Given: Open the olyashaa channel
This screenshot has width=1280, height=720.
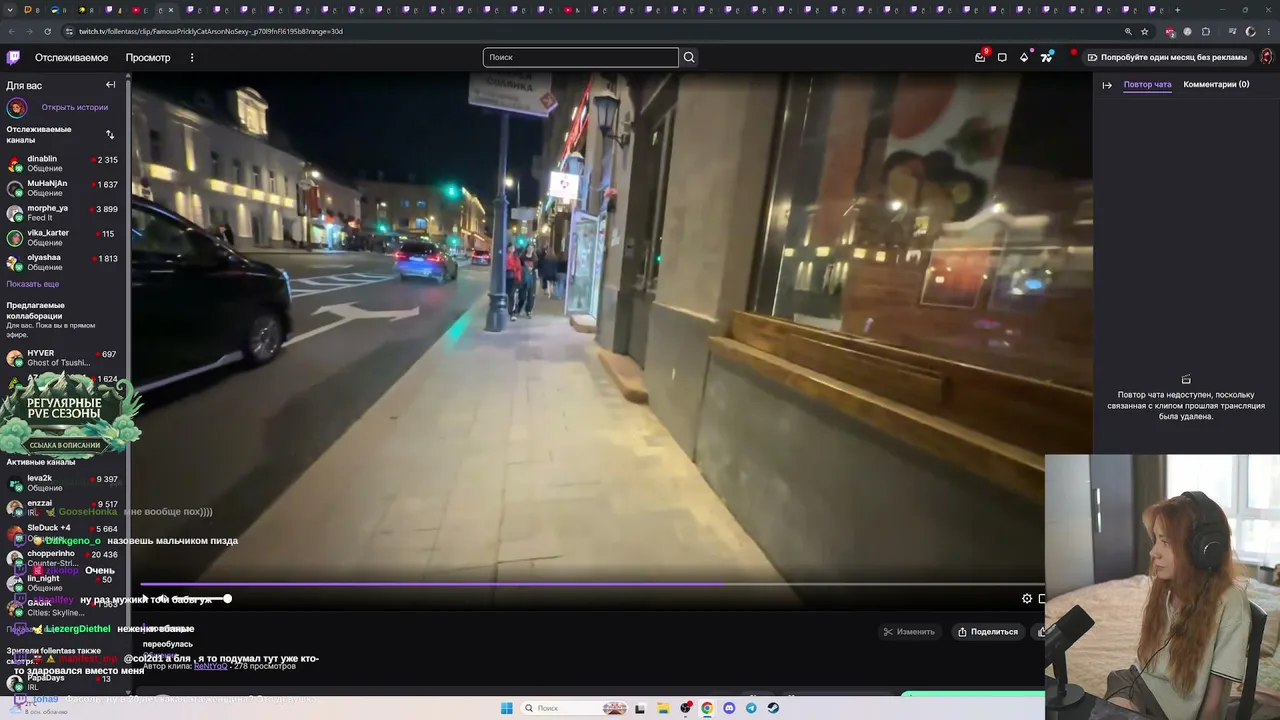Looking at the screenshot, I should [62, 262].
